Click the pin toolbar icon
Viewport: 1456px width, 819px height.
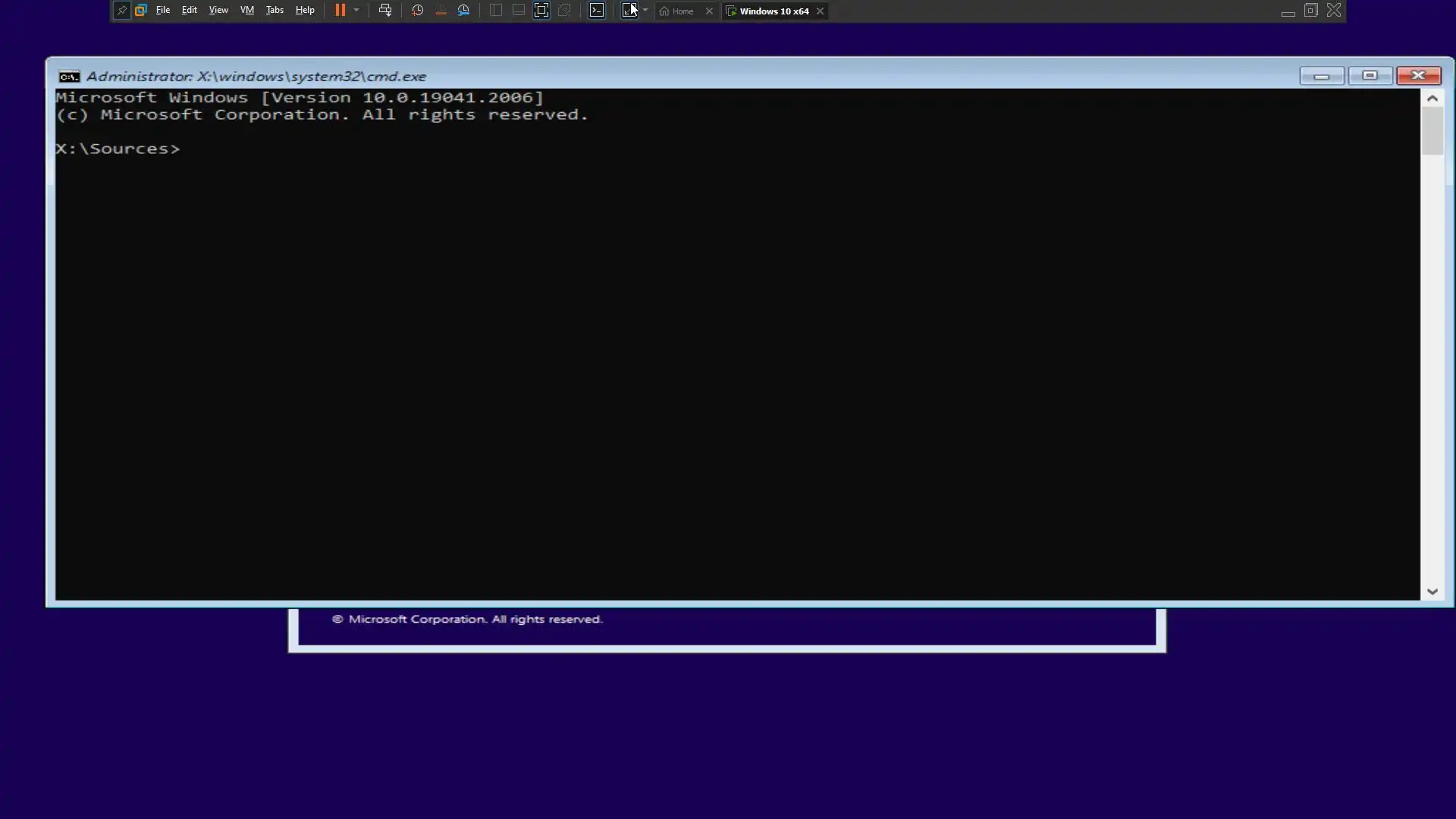coord(121,11)
